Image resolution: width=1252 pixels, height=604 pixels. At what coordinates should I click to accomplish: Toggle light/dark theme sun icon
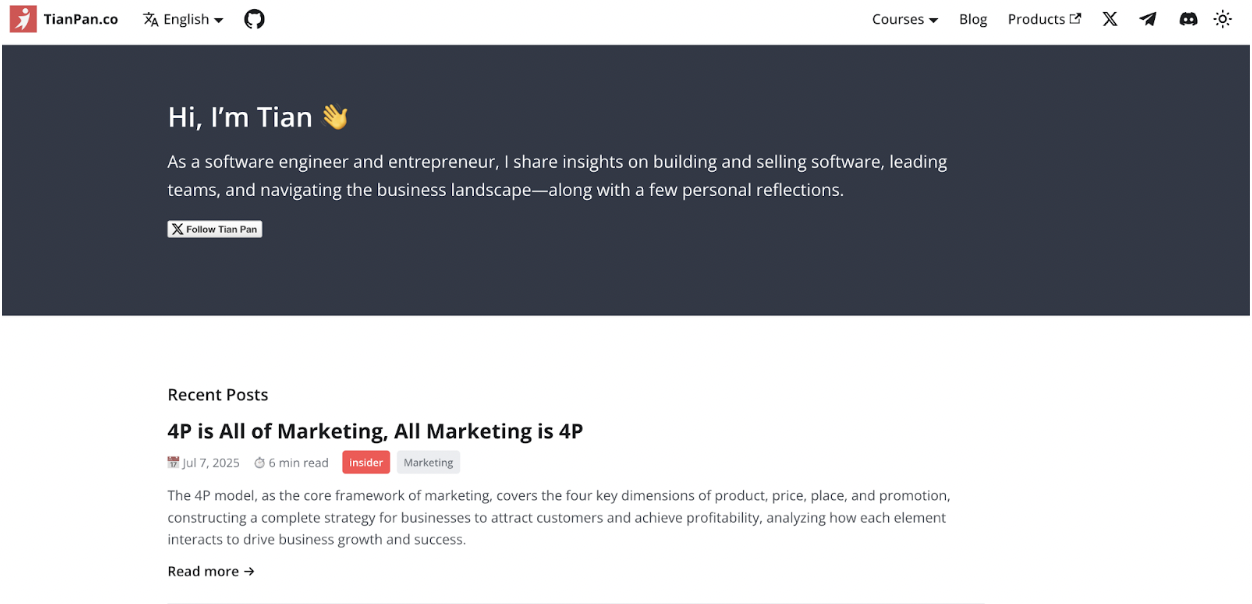pyautogui.click(x=1223, y=19)
